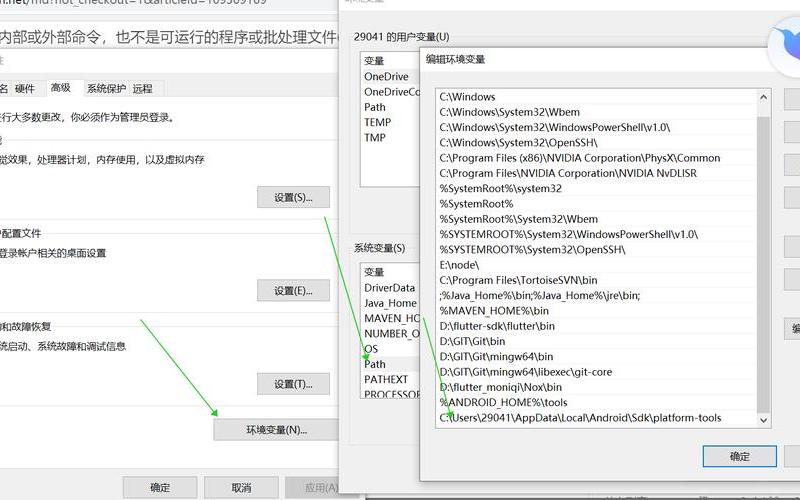The height and width of the screenshot is (500, 800).
Task: Select DriverData in system variables list
Action: tap(390, 288)
